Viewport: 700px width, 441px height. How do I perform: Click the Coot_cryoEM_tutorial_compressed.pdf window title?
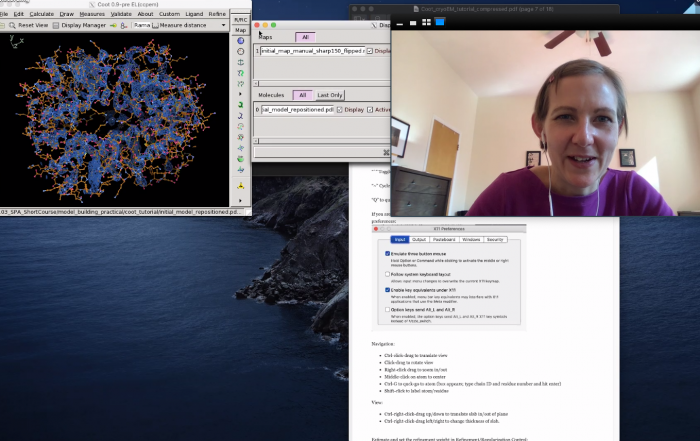(x=487, y=8)
